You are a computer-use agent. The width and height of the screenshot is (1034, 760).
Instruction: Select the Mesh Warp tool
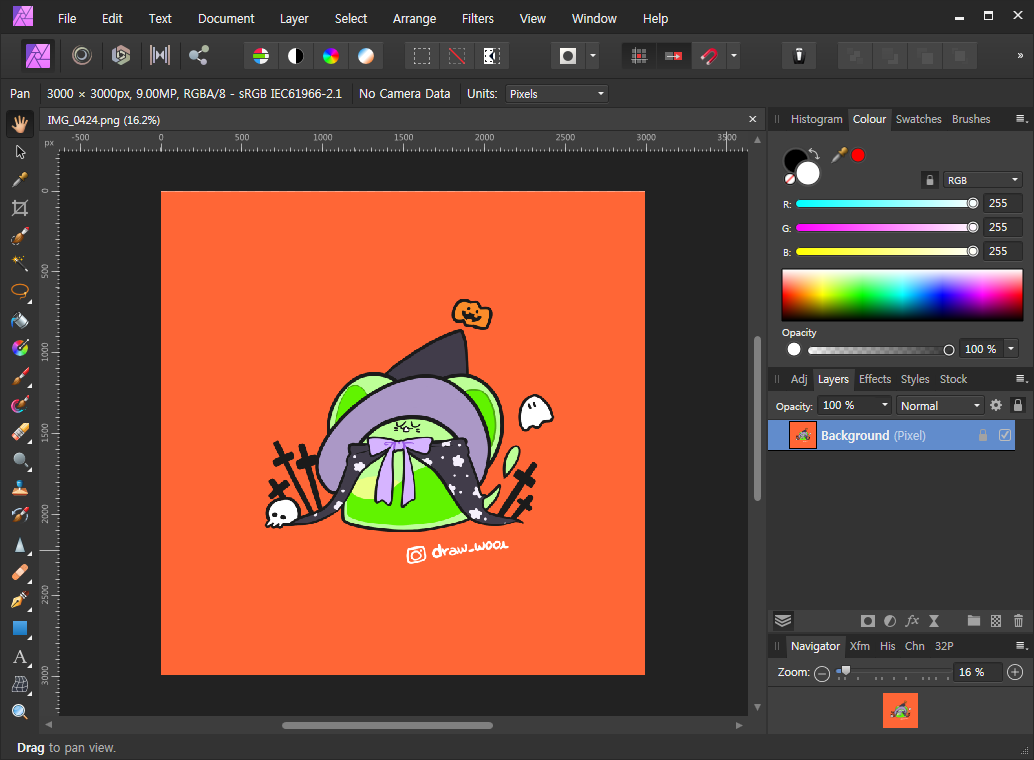[x=20, y=685]
